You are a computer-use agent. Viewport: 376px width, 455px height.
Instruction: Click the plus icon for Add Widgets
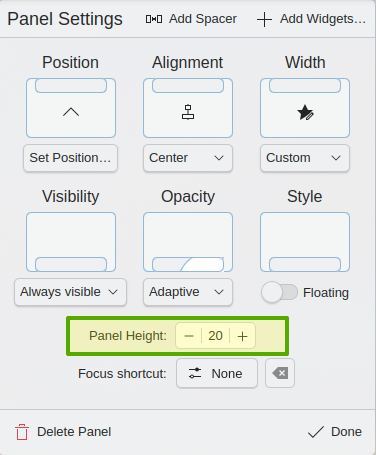264,19
